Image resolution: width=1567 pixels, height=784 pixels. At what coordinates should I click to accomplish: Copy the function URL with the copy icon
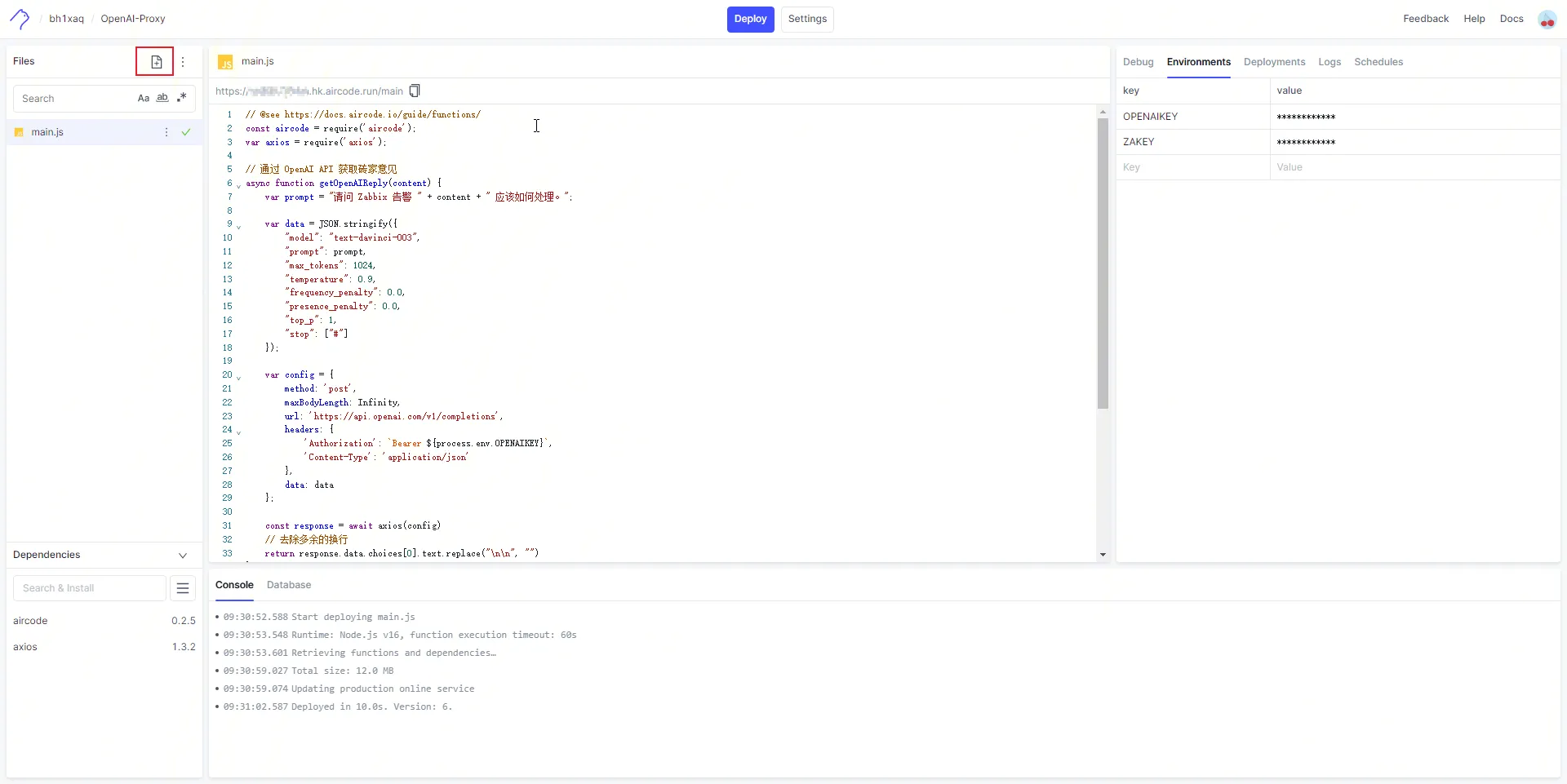415,91
